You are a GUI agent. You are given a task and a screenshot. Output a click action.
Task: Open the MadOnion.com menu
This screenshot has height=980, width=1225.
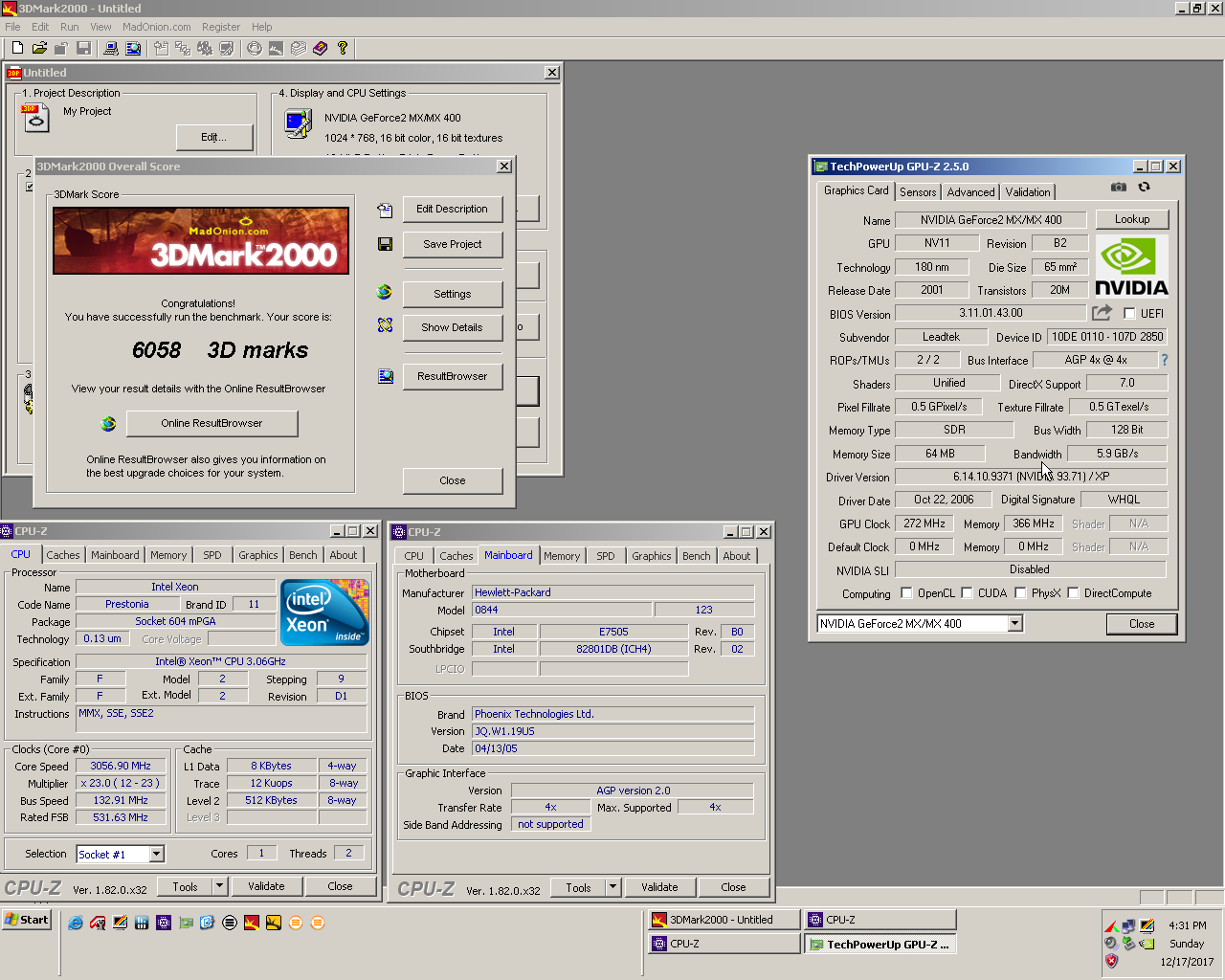pyautogui.click(x=156, y=27)
